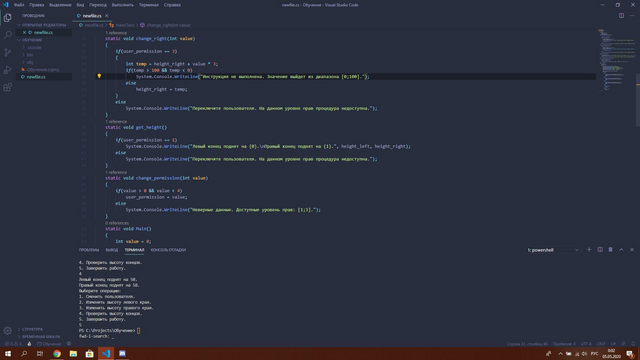Change the CRLF line ending setting

coord(601,344)
